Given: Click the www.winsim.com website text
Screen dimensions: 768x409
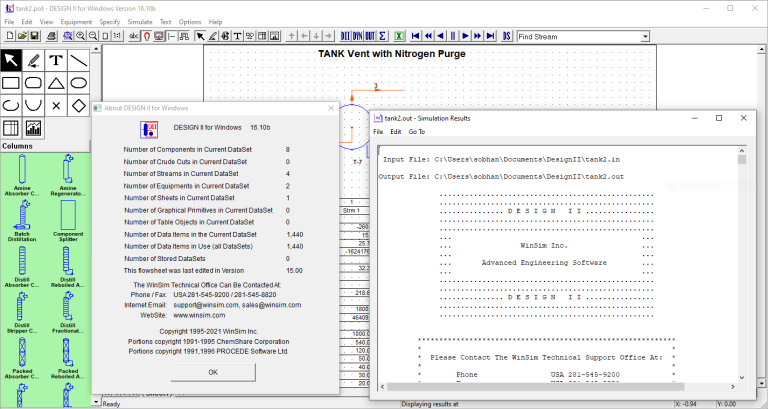Looking at the screenshot, I should pyautogui.click(x=199, y=315).
